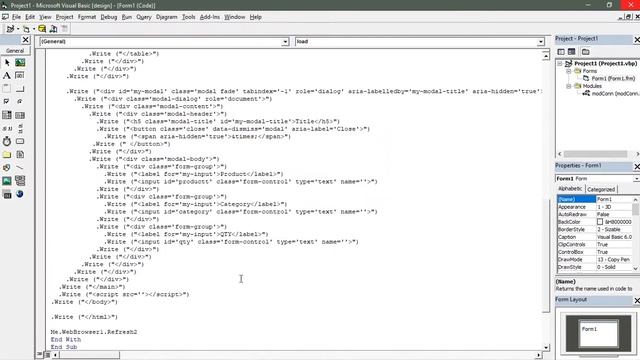Open the Project menu
This screenshot has height=360, width=640.
(64, 17)
